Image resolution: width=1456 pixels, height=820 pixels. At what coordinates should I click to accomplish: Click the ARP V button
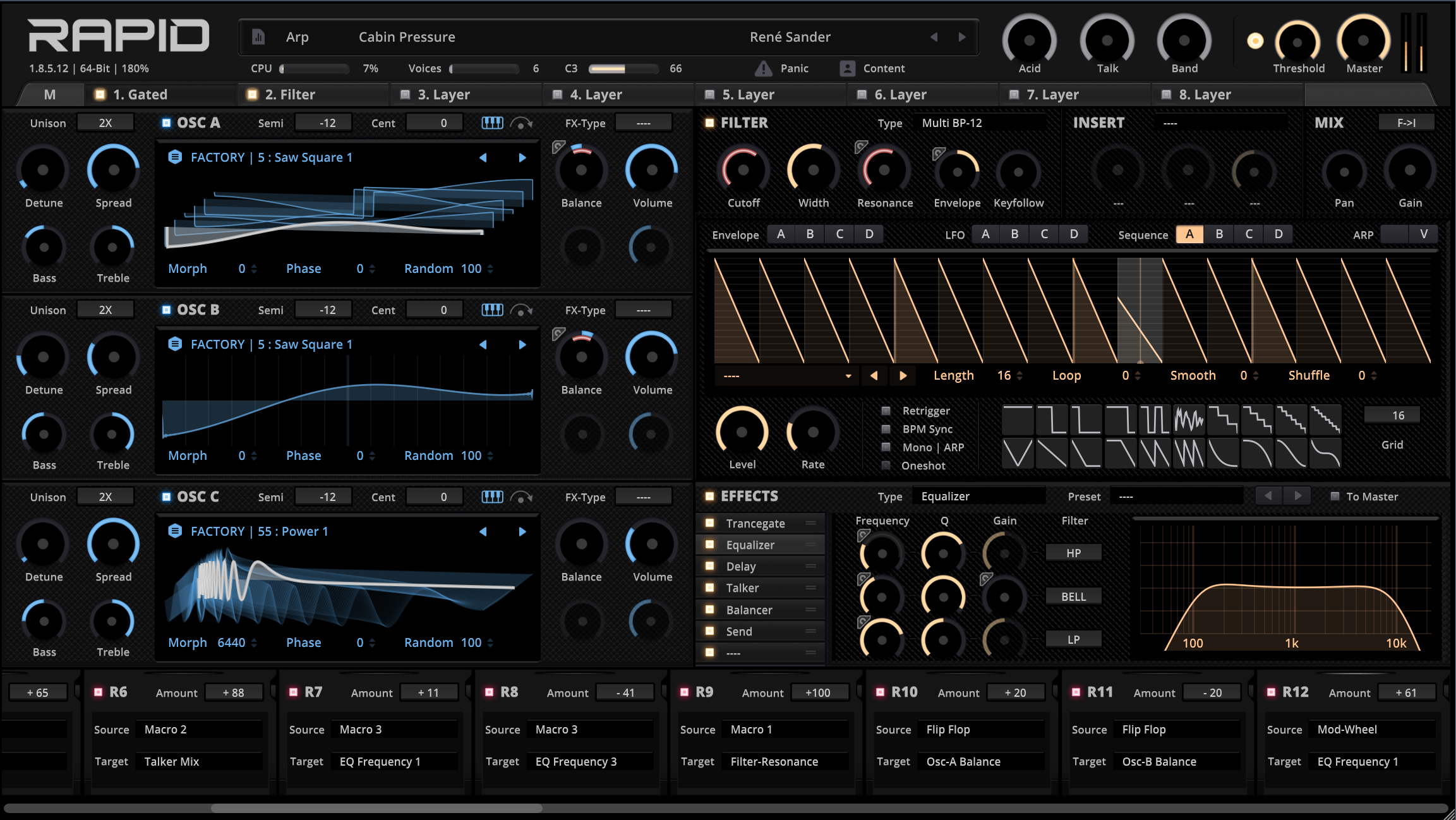[x=1423, y=234]
